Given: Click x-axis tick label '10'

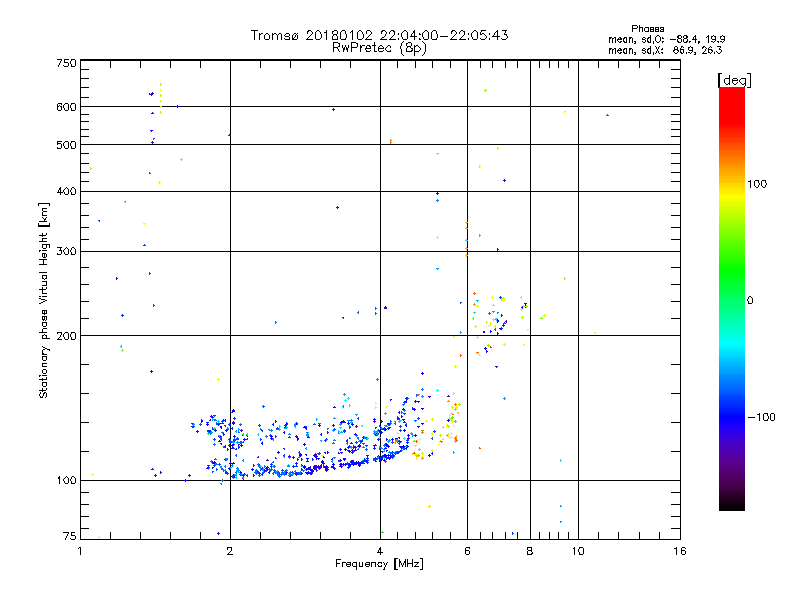Looking at the screenshot, I should pyautogui.click(x=578, y=551).
